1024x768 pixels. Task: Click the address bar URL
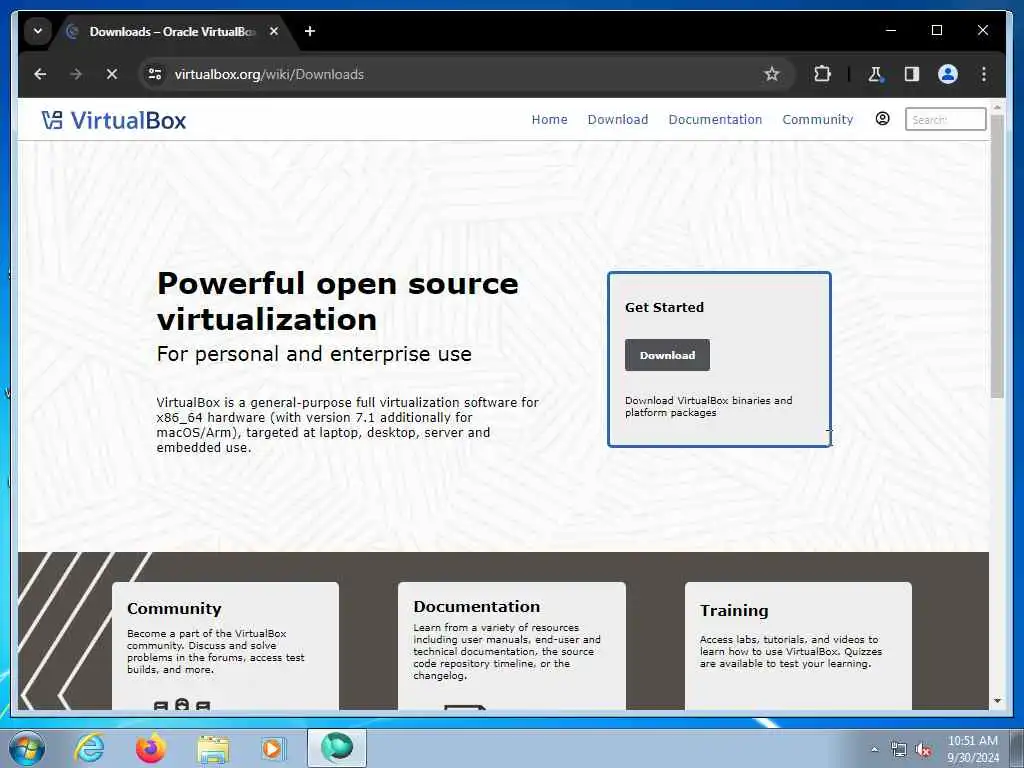(x=269, y=74)
